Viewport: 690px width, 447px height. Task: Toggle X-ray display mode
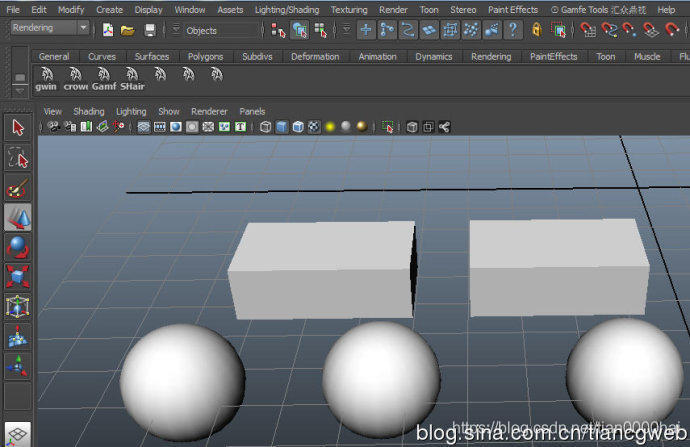[x=412, y=127]
